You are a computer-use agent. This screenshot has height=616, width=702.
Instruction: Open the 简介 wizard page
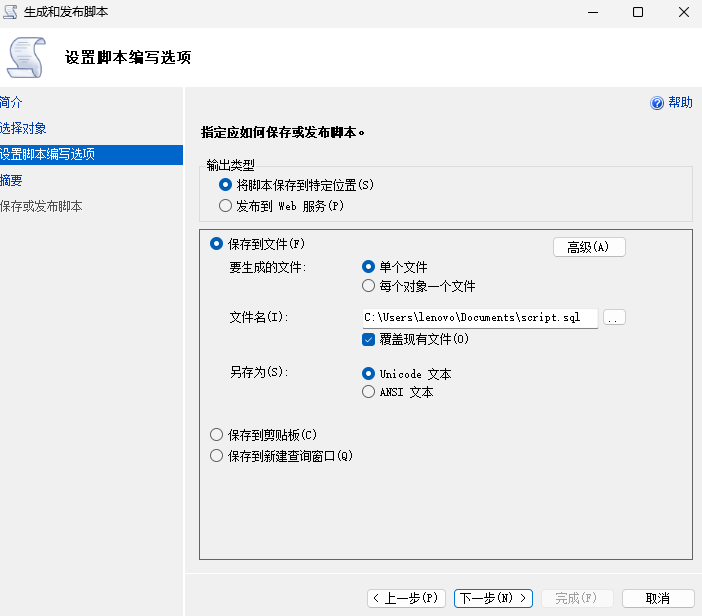11,103
